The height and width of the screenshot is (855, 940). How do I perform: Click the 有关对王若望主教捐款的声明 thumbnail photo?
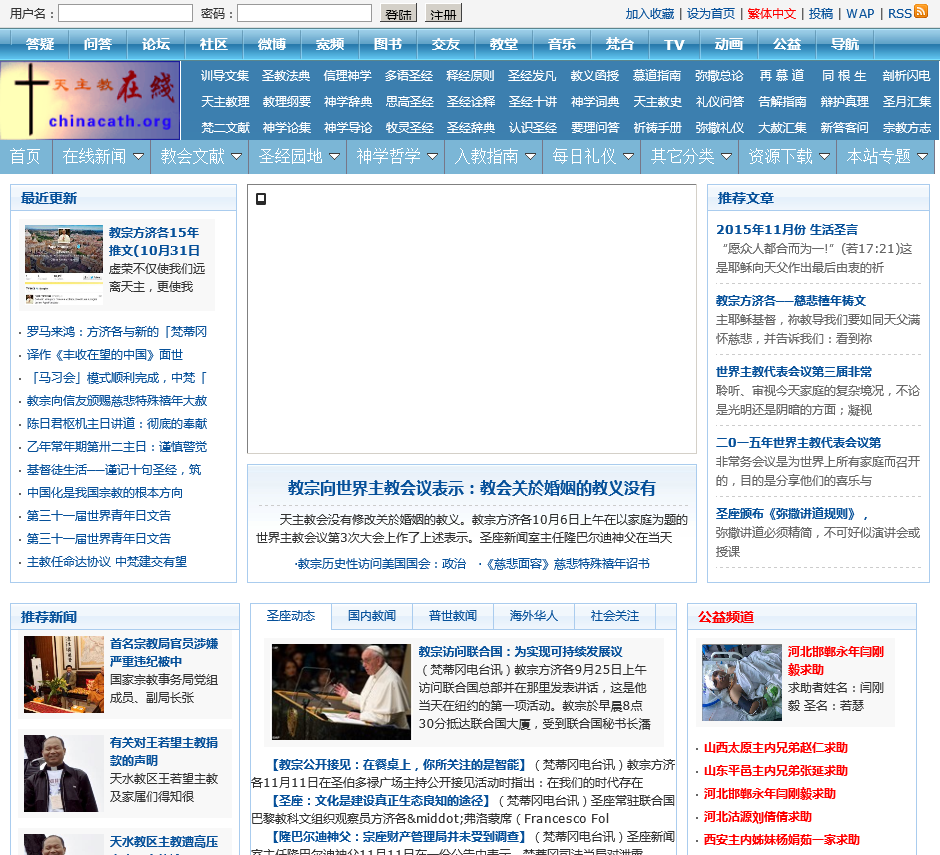pyautogui.click(x=64, y=773)
